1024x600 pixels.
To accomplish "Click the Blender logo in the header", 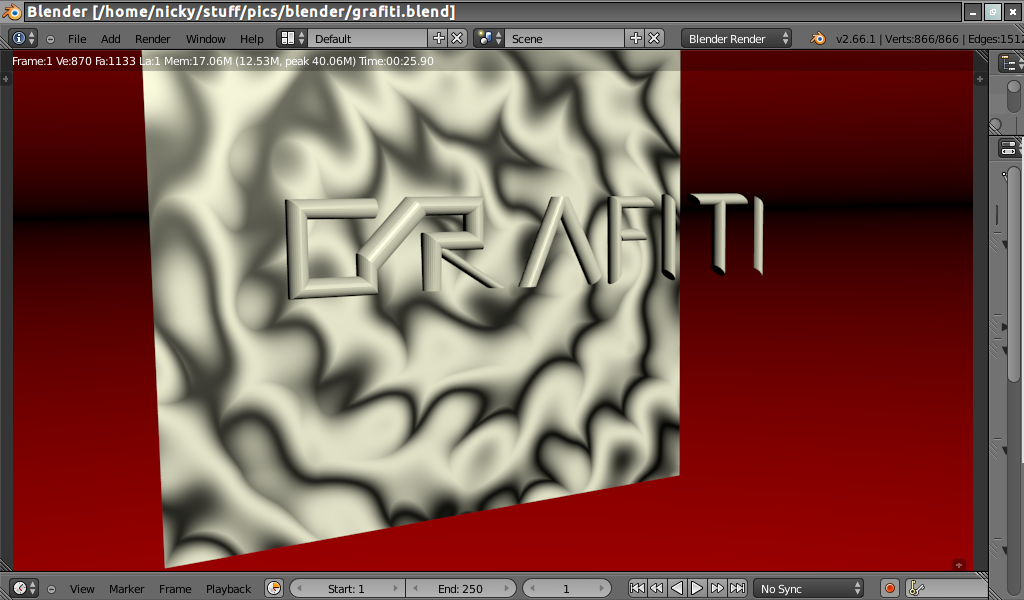I will (818, 38).
